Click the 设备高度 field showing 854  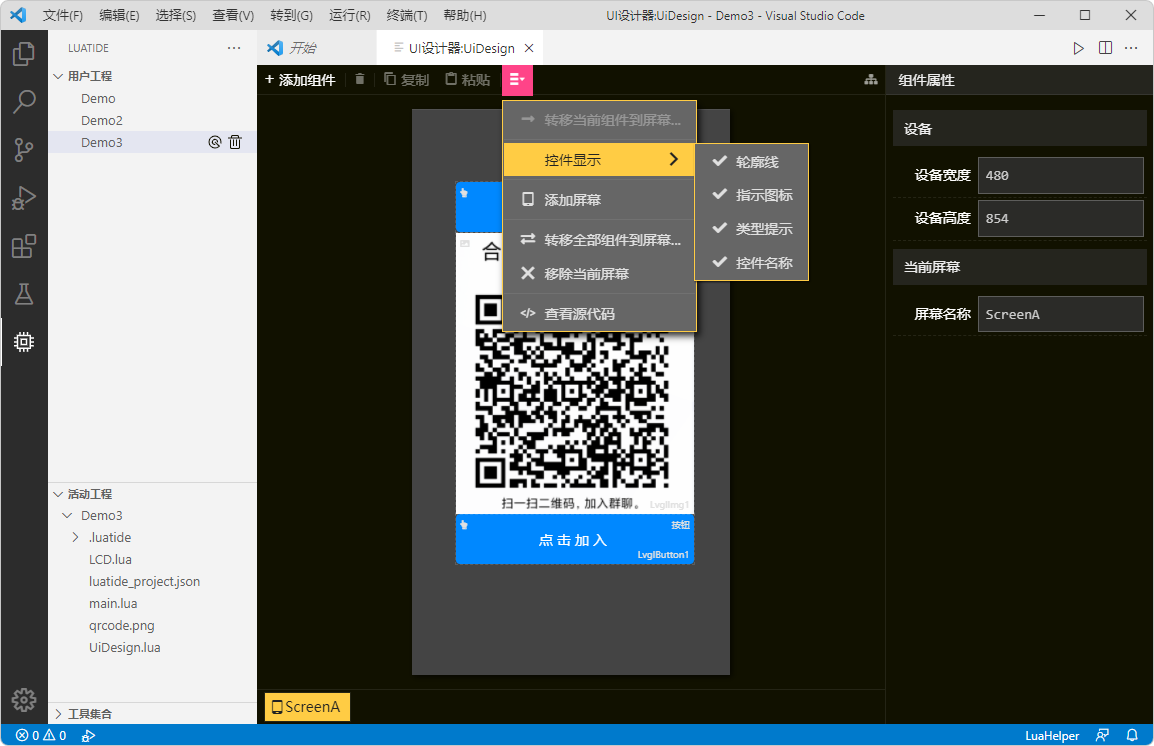1060,219
